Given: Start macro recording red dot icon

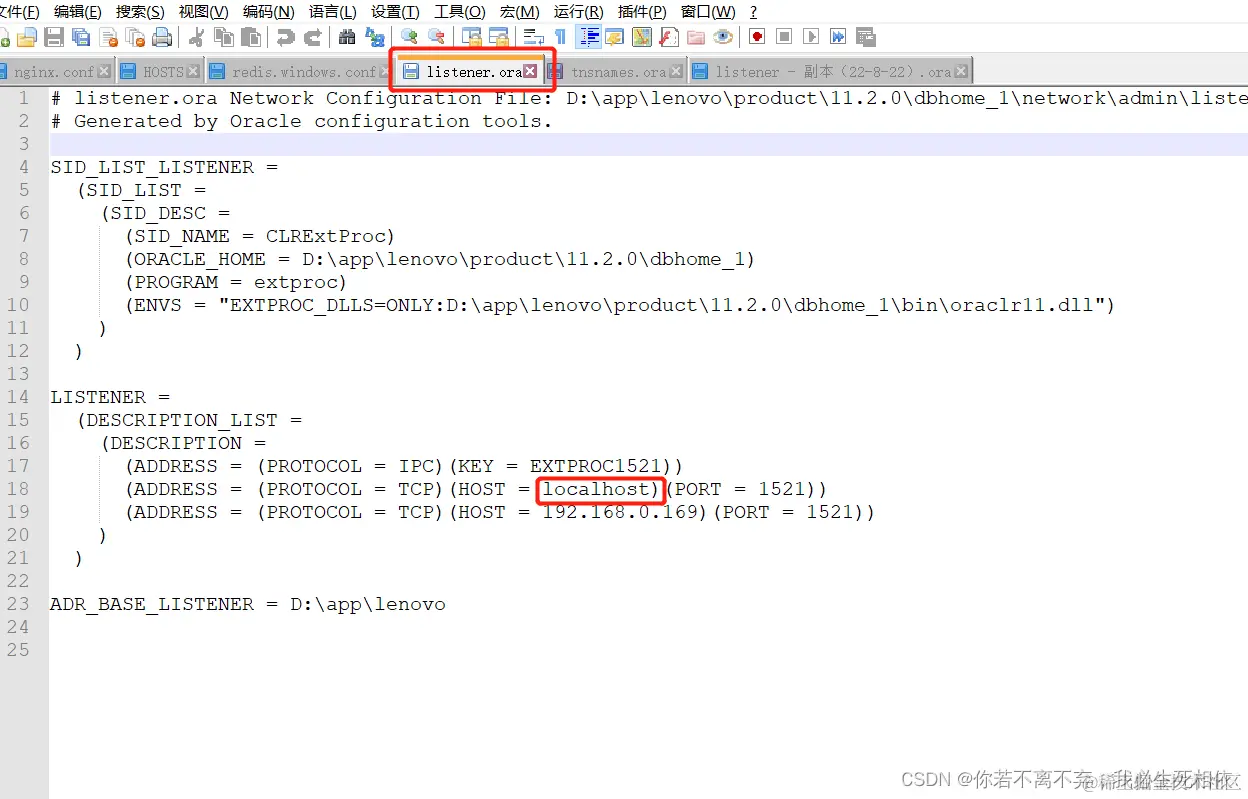Looking at the screenshot, I should tap(757, 37).
